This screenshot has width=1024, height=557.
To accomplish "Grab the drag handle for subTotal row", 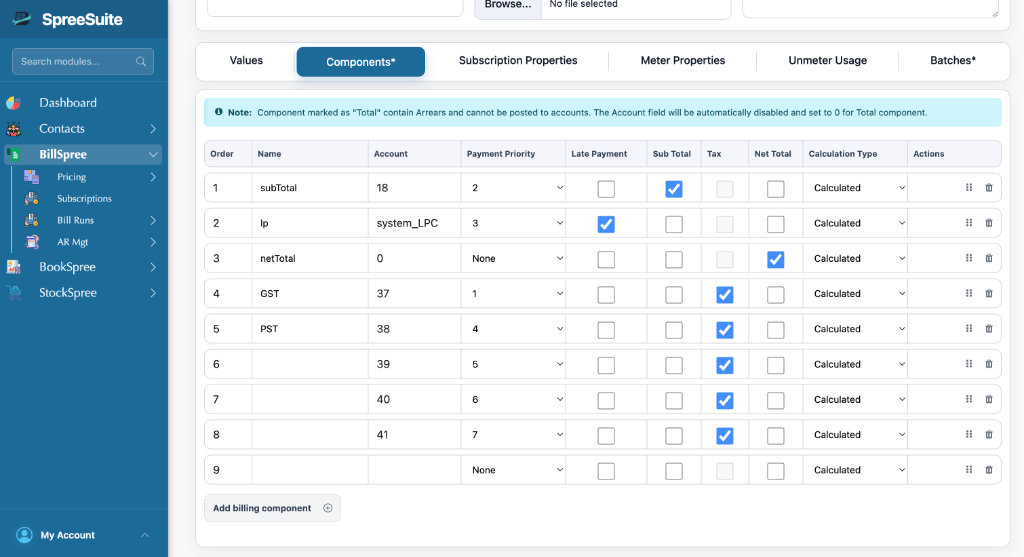I will pos(969,187).
